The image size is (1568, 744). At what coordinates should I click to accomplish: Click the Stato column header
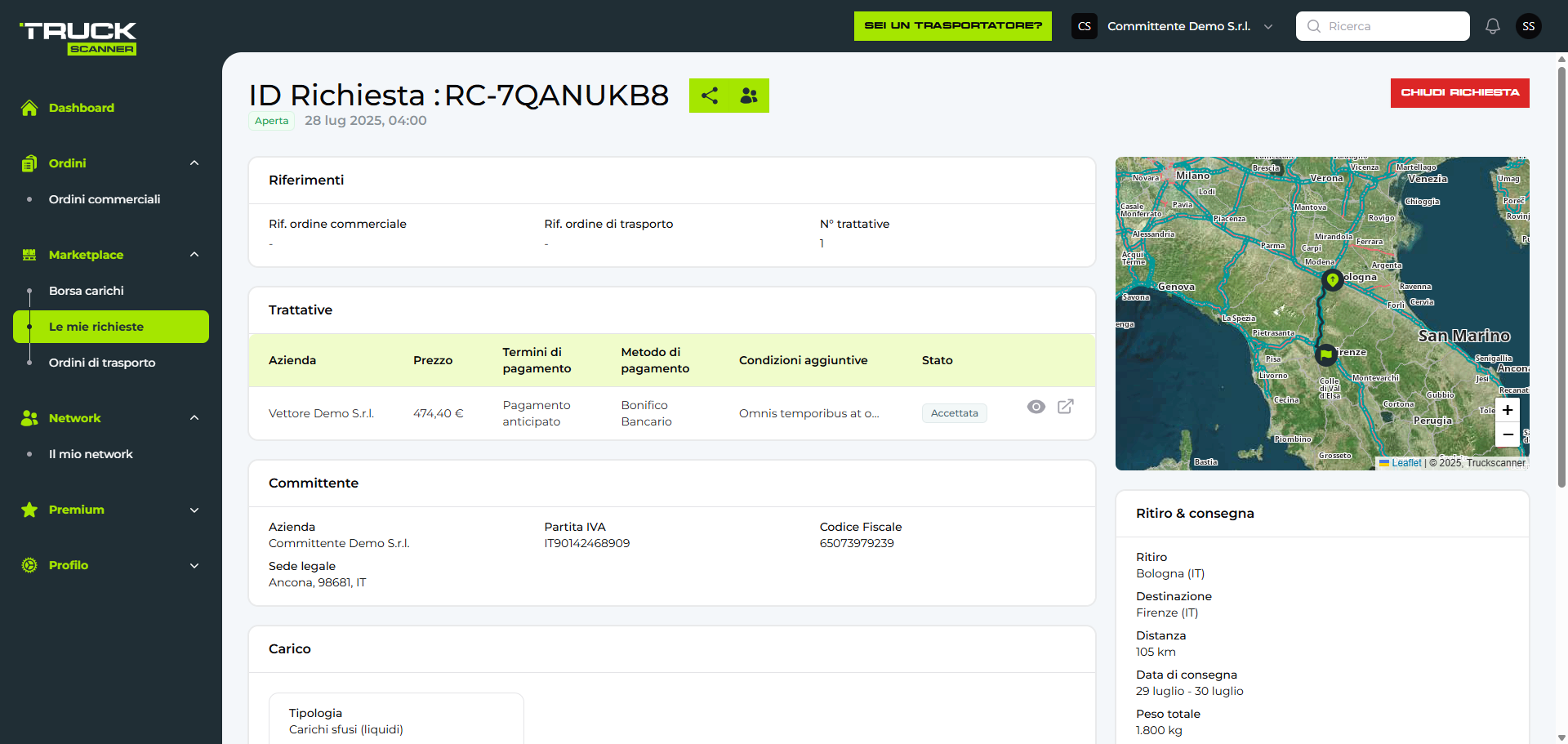point(937,360)
